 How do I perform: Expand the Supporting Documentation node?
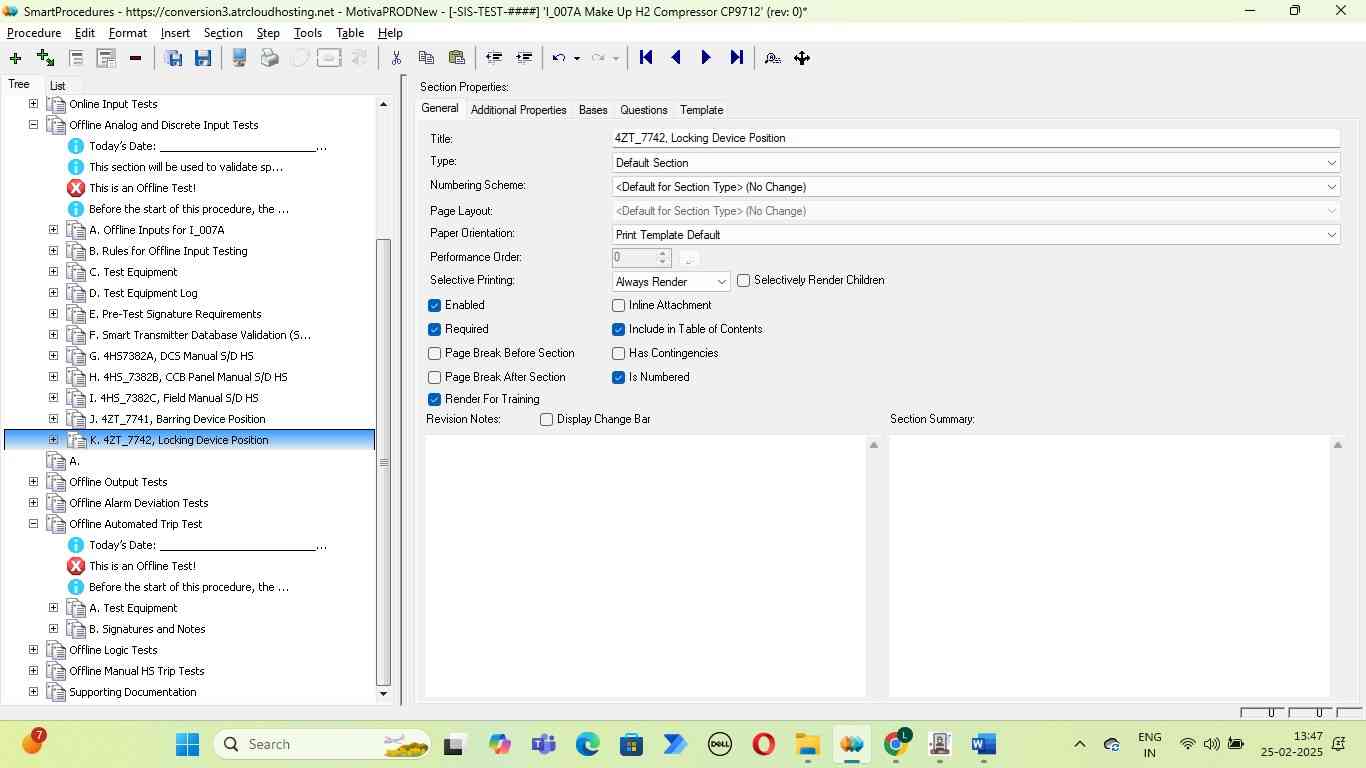[33, 692]
